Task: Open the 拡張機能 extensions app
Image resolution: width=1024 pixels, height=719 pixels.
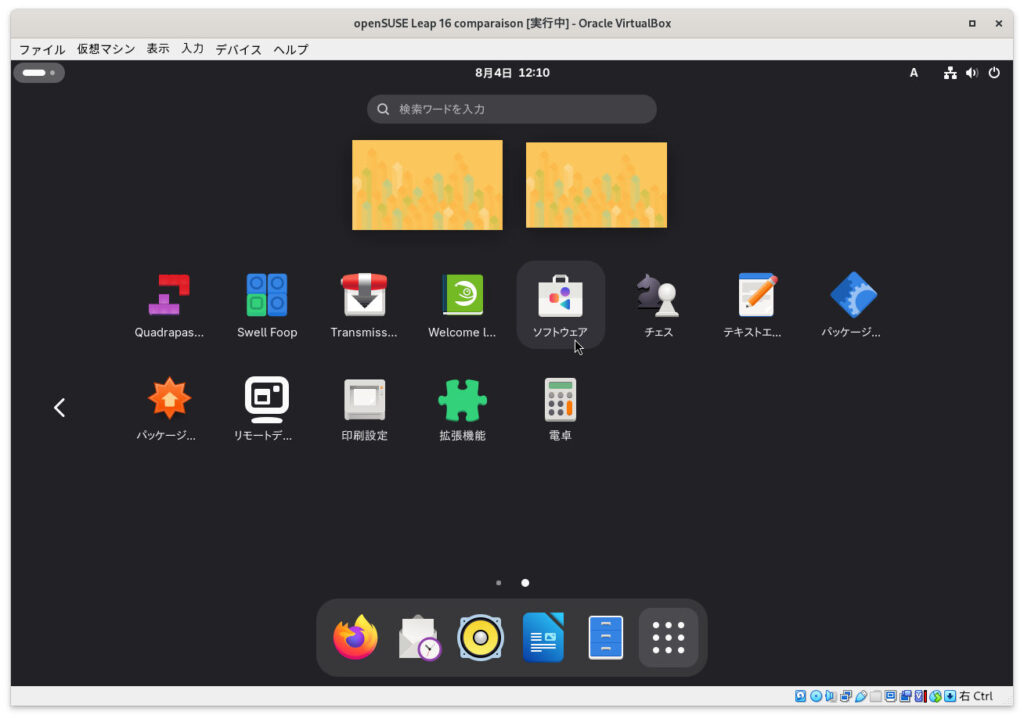Action: pos(462,409)
